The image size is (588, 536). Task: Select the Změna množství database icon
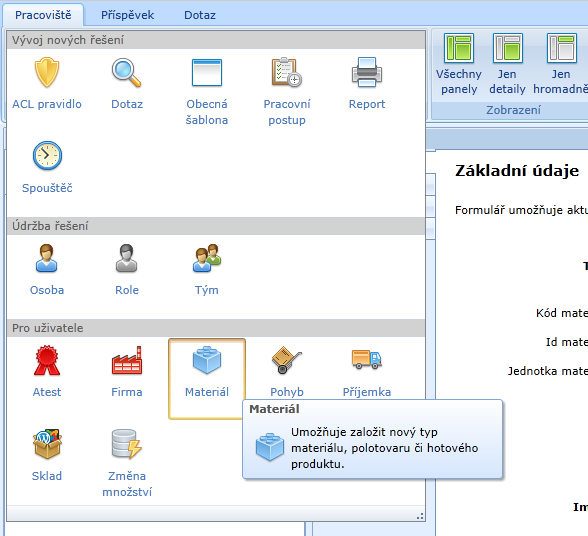pos(127,444)
